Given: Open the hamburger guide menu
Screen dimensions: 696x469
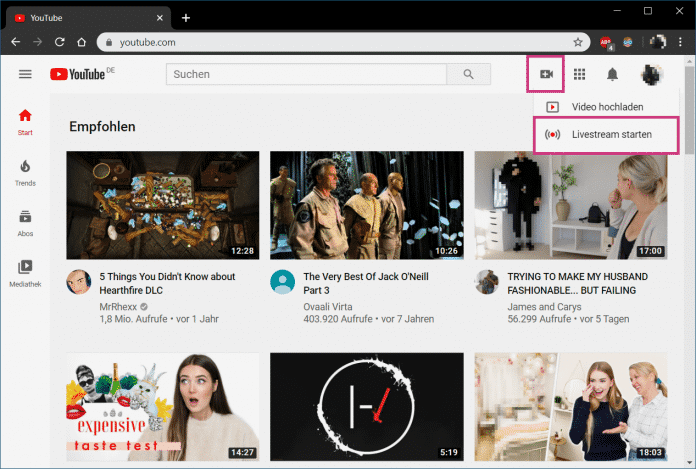Looking at the screenshot, I should click(x=25, y=75).
